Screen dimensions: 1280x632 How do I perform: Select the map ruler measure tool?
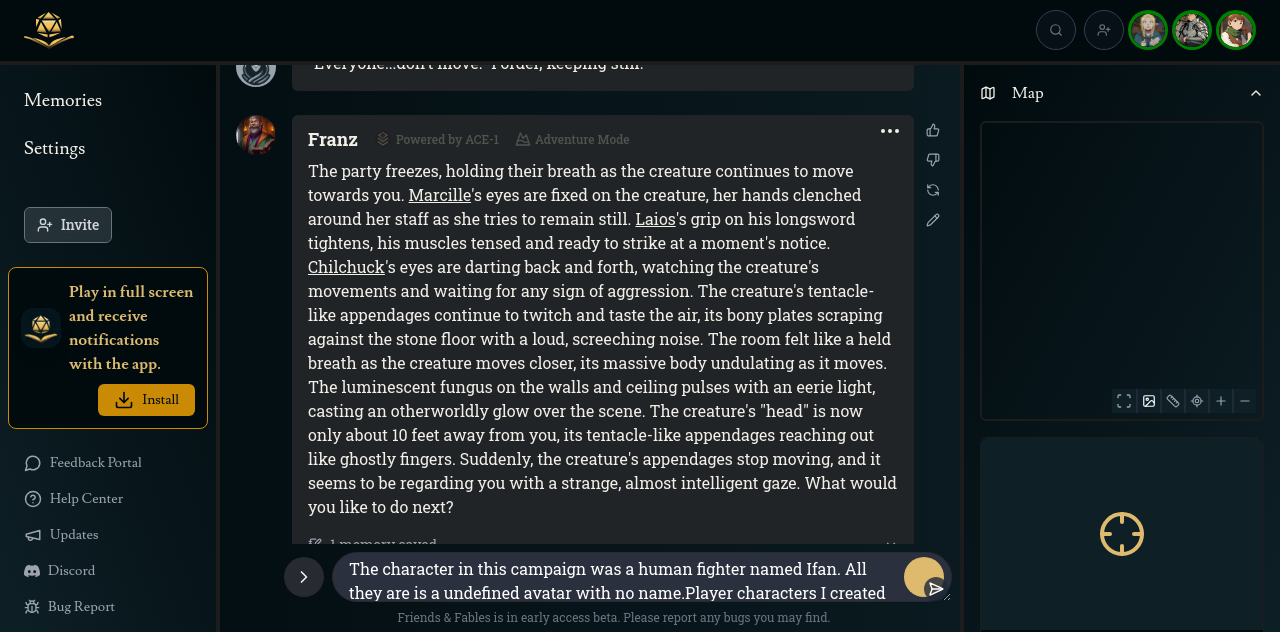pyautogui.click(x=1173, y=401)
